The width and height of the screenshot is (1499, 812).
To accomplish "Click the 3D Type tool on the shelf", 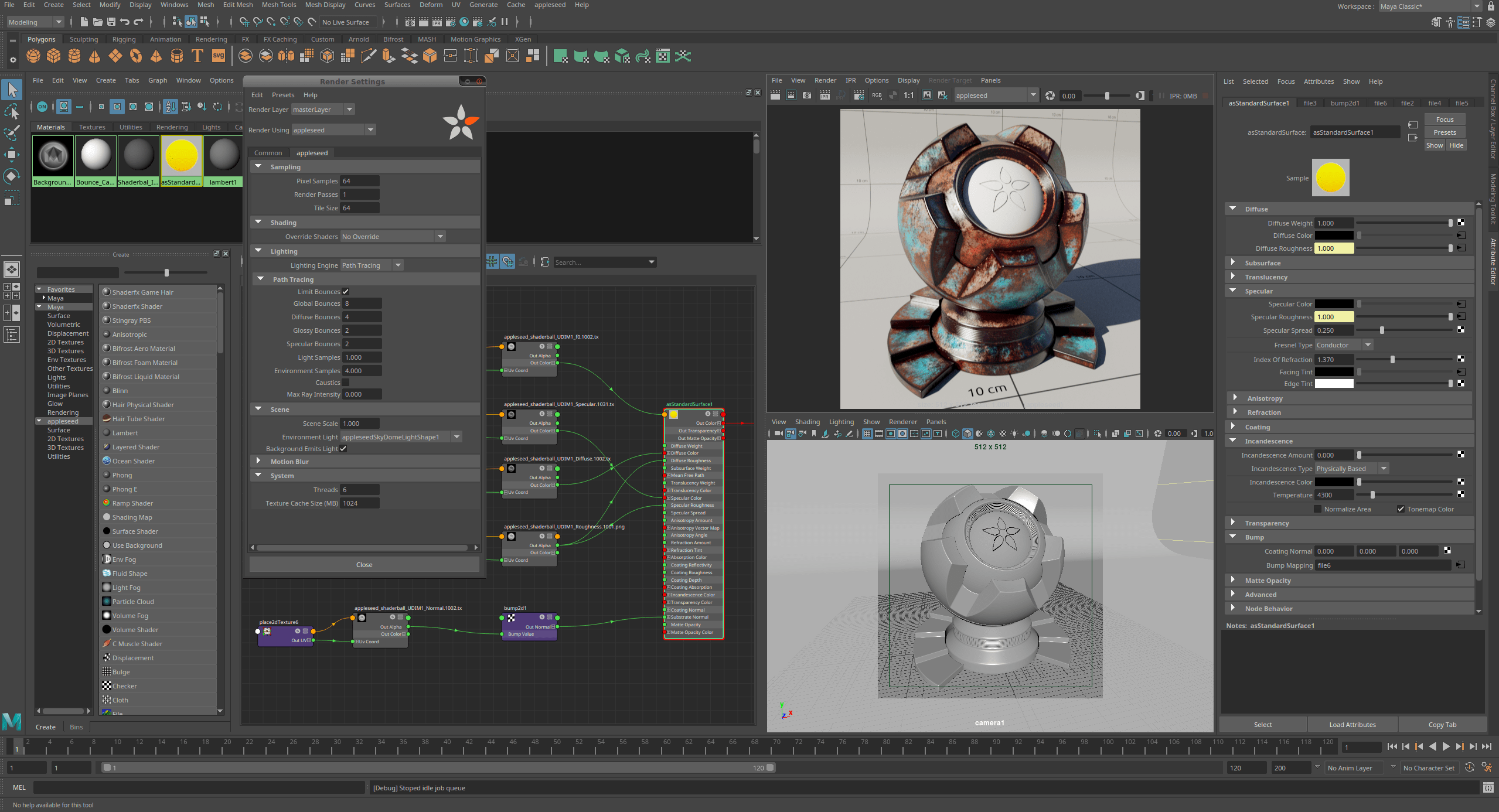I will coord(197,56).
